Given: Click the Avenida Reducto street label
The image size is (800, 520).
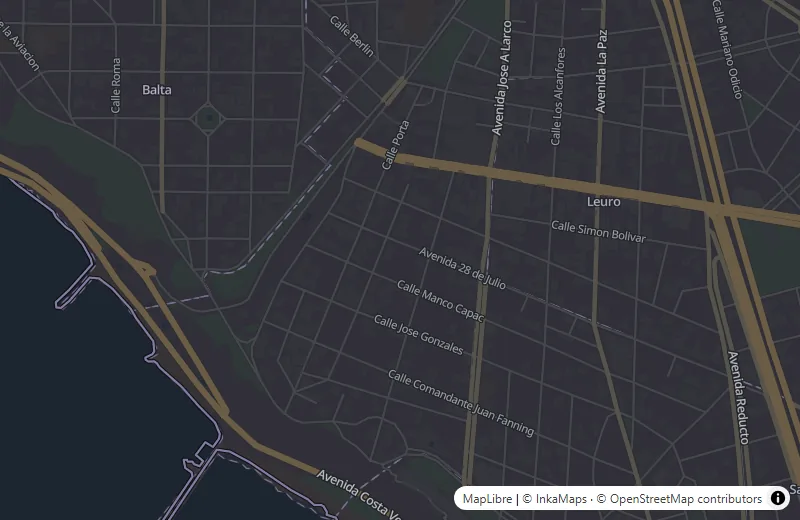Looking at the screenshot, I should coord(739,398).
